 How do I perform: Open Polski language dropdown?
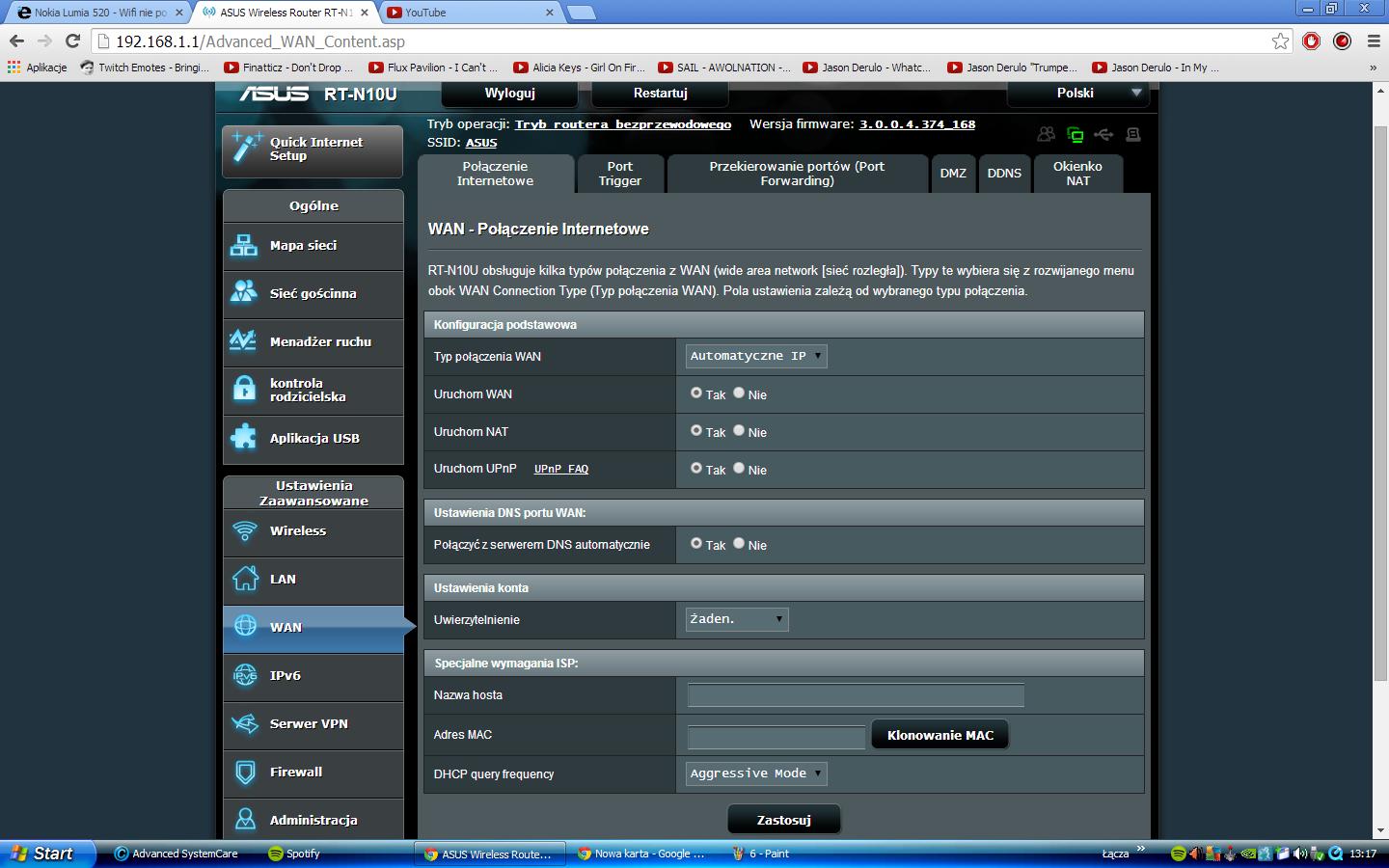[1077, 94]
